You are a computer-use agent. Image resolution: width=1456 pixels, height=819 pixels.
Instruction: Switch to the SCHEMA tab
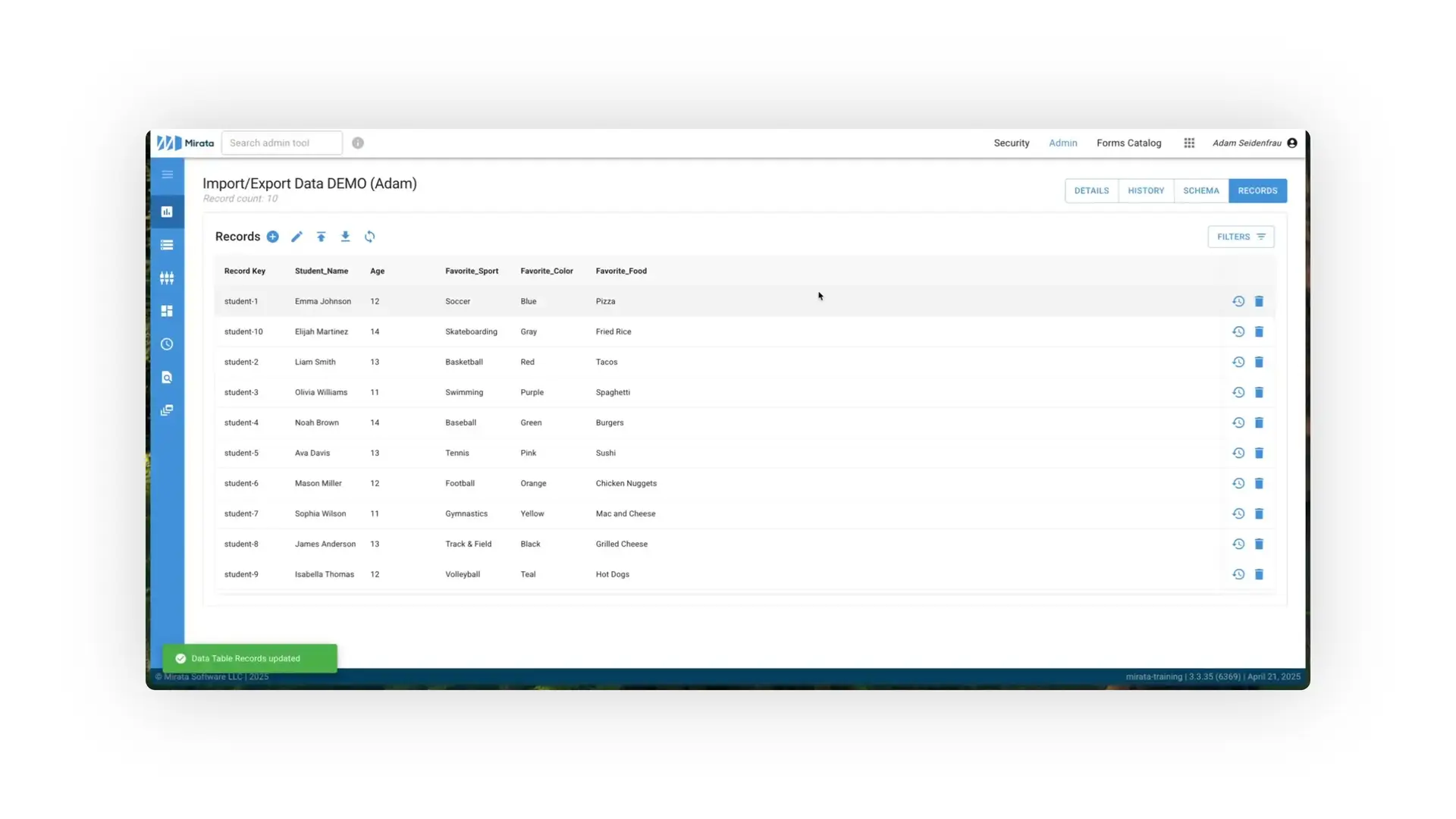coord(1200,190)
